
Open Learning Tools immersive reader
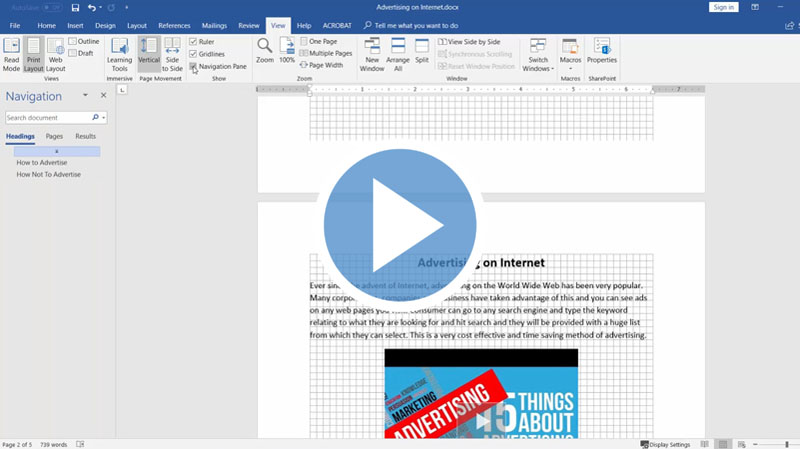click(119, 55)
